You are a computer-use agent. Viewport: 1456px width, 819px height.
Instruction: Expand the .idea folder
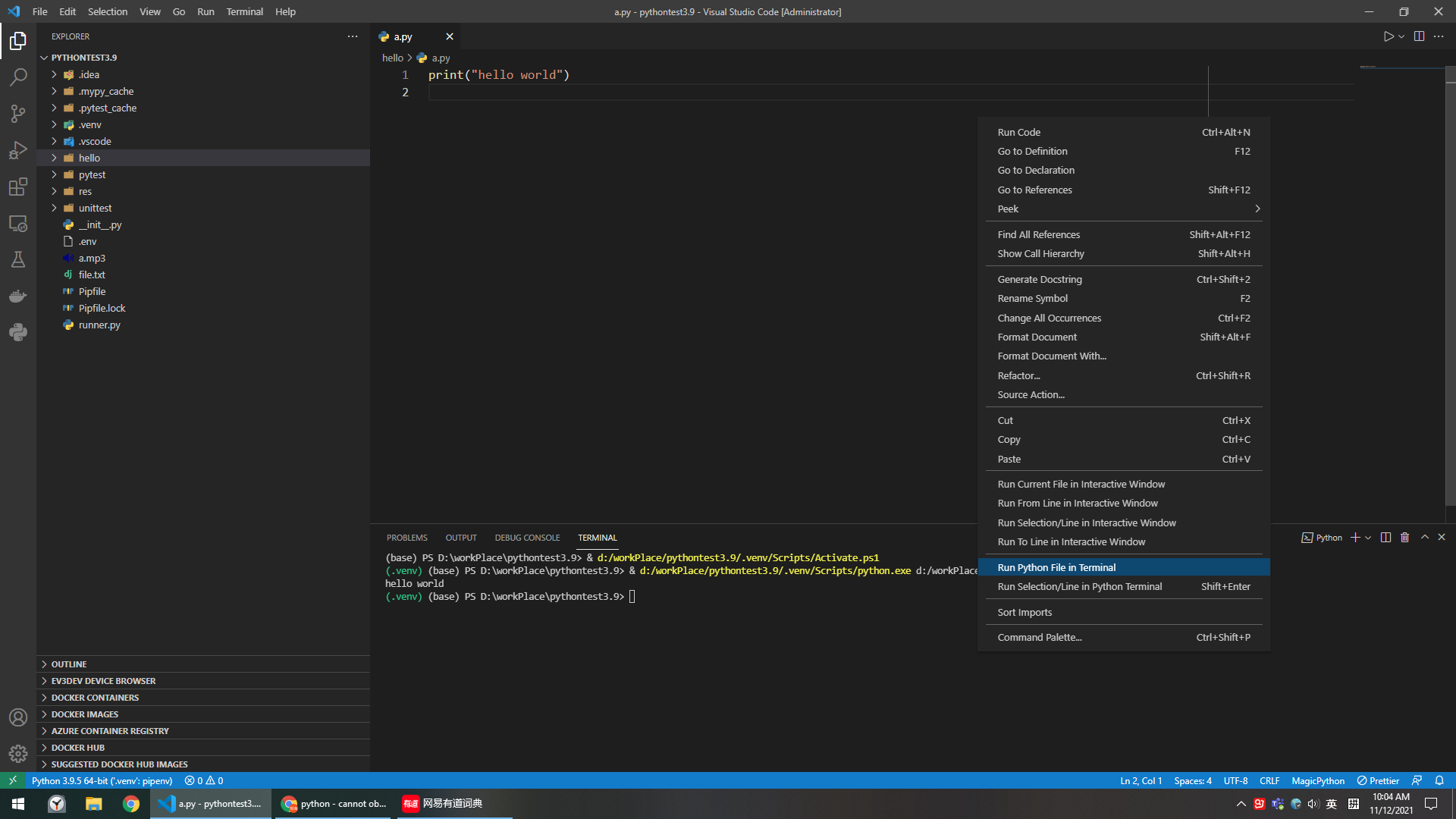point(55,74)
